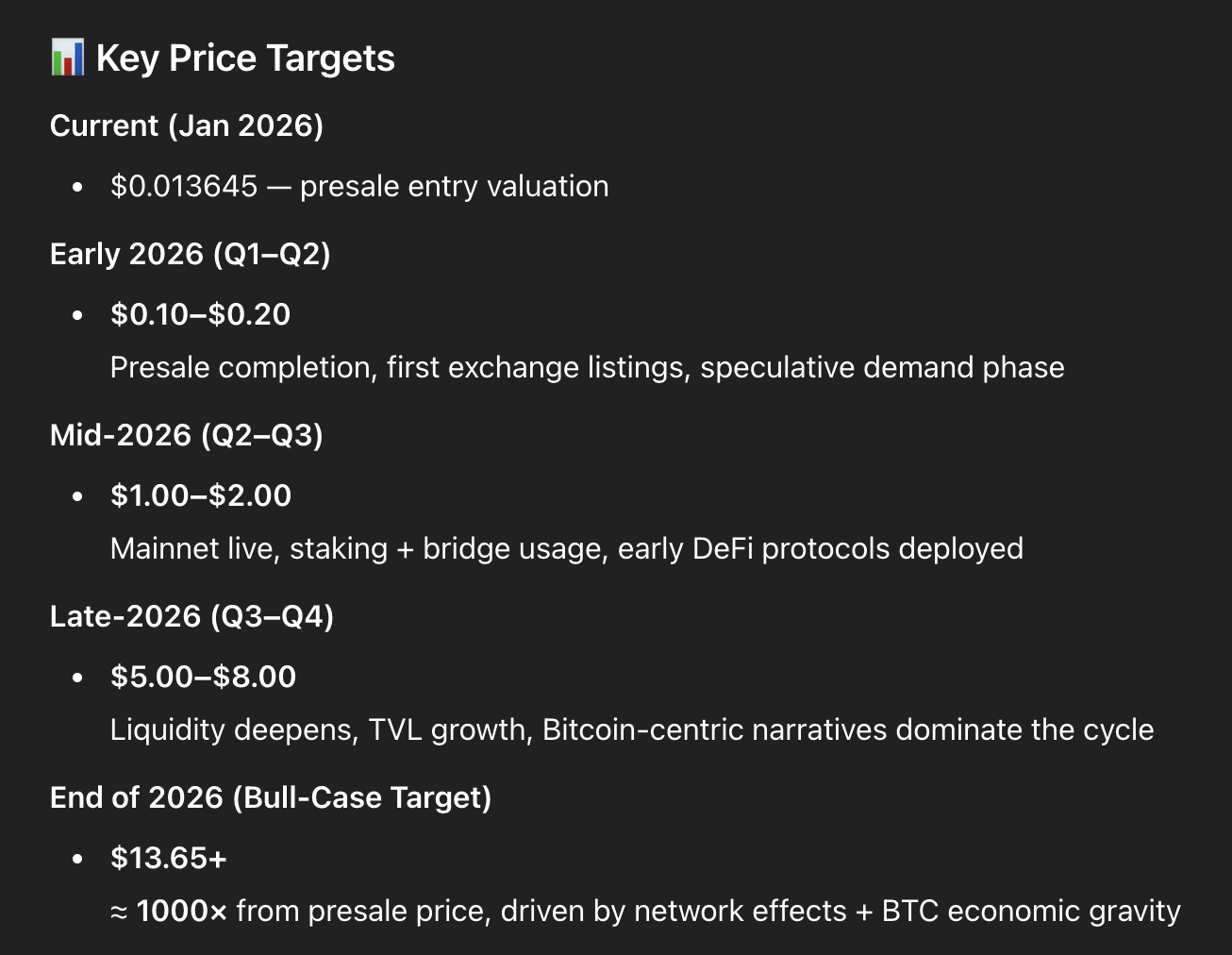Click the Key Price Targets heading

pos(245,59)
